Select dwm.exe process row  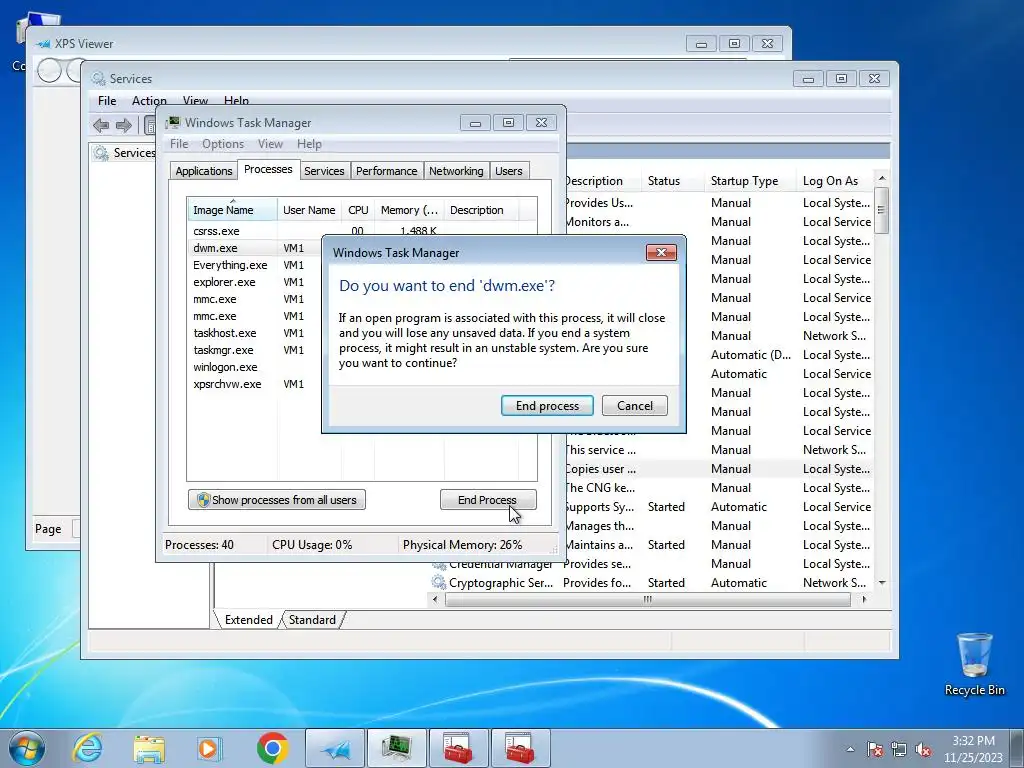pyautogui.click(x=255, y=248)
